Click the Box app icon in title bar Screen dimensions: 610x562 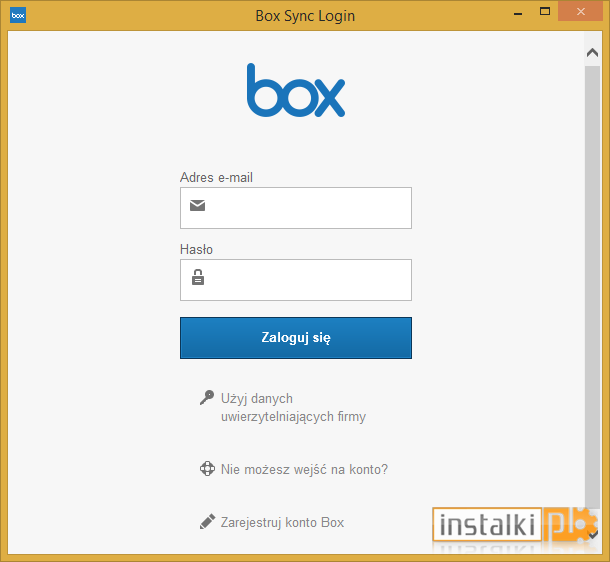(x=18, y=16)
